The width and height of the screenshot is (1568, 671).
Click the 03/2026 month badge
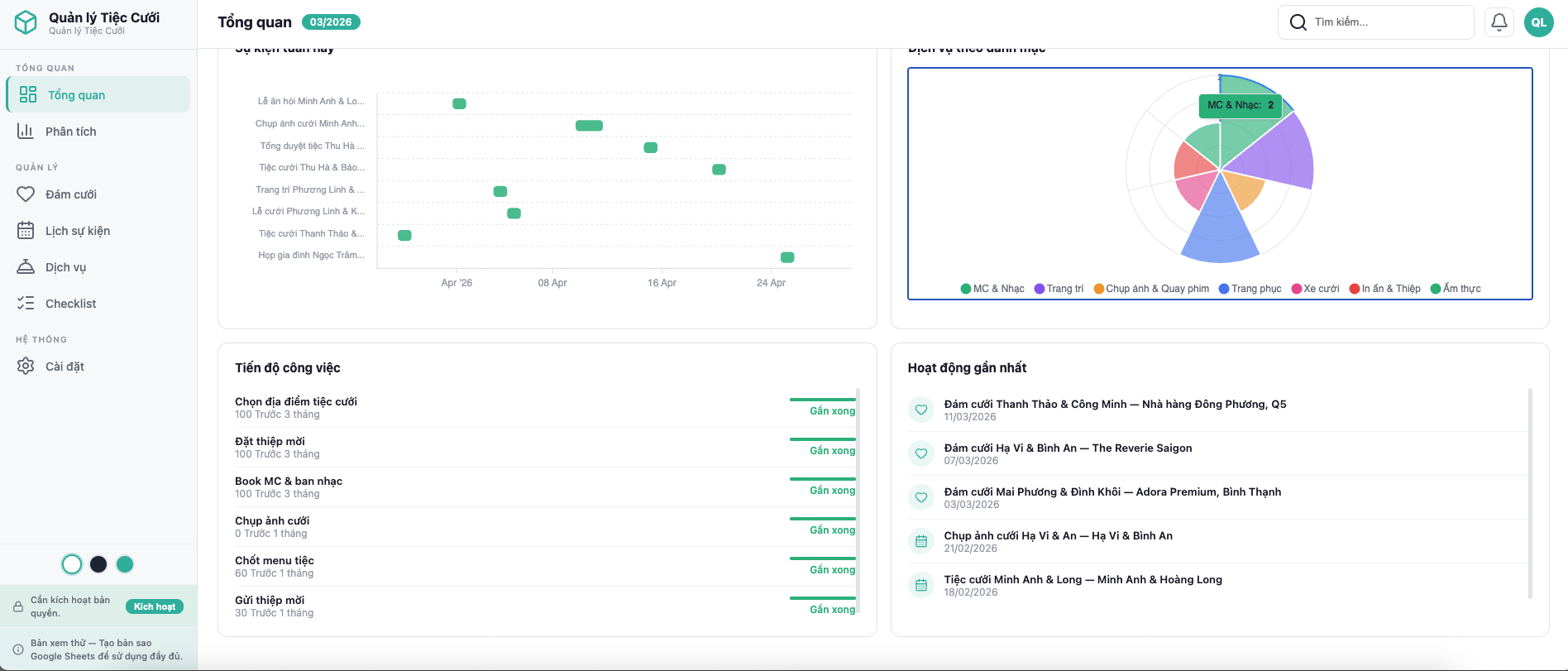tap(331, 22)
